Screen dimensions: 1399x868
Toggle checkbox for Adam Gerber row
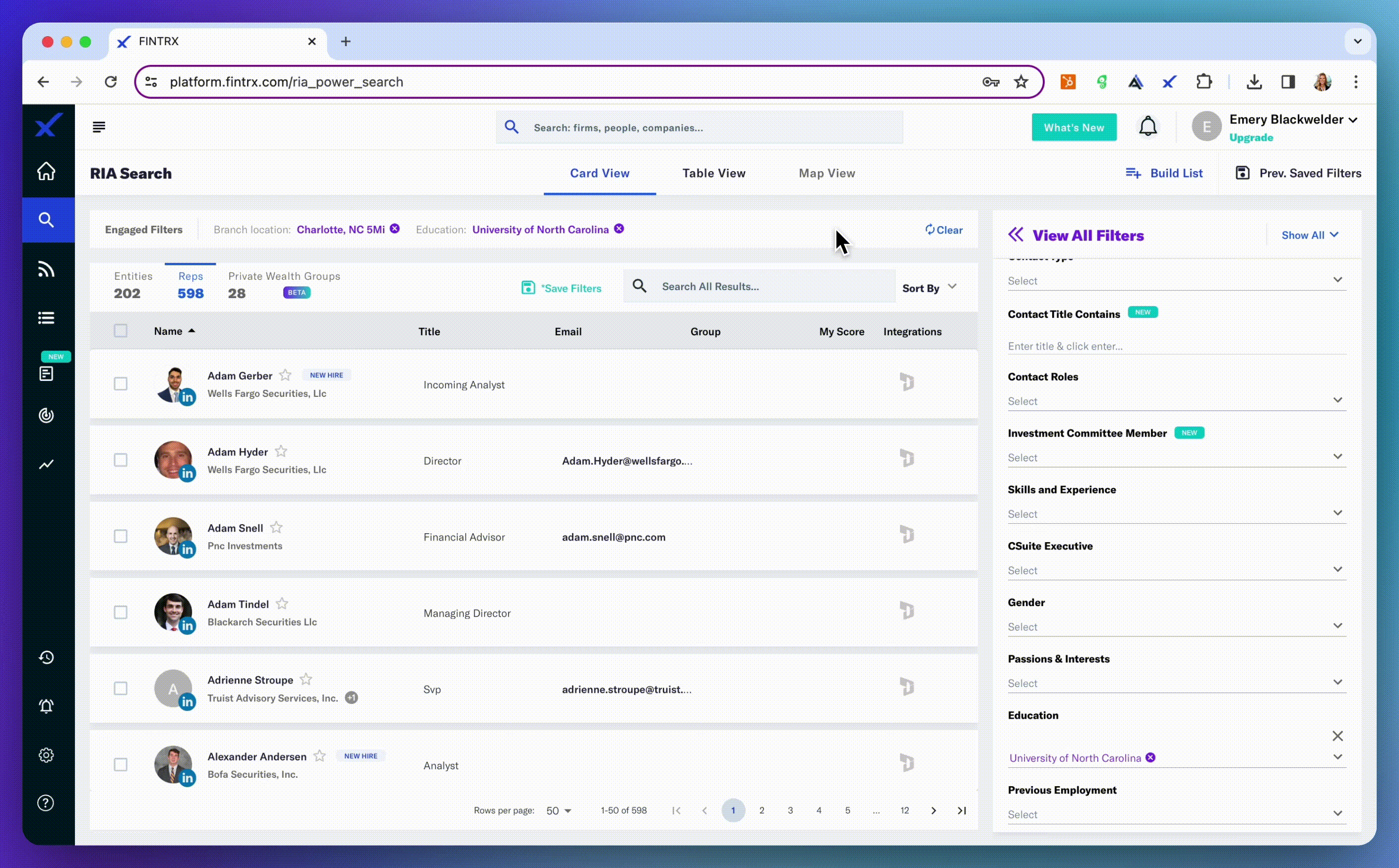[120, 383]
